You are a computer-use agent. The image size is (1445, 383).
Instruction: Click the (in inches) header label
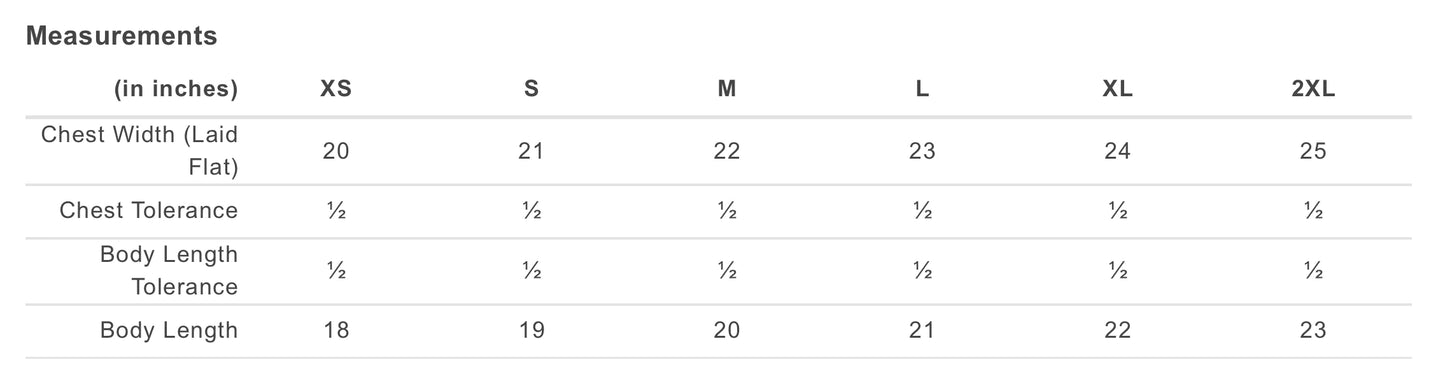click(176, 89)
